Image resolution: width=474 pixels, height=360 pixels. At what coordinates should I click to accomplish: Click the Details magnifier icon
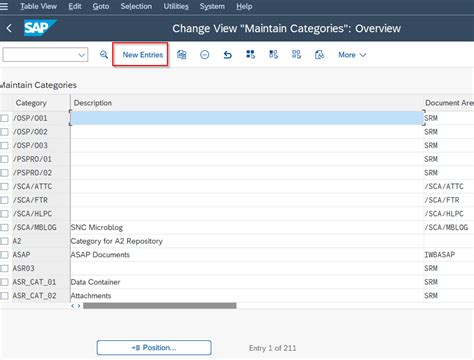pos(104,54)
